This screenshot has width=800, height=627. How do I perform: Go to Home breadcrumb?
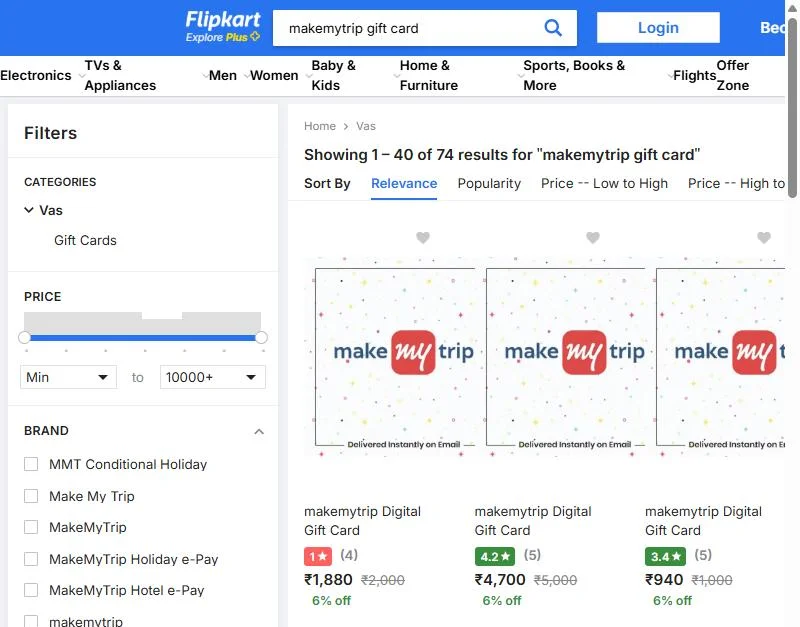click(x=320, y=126)
